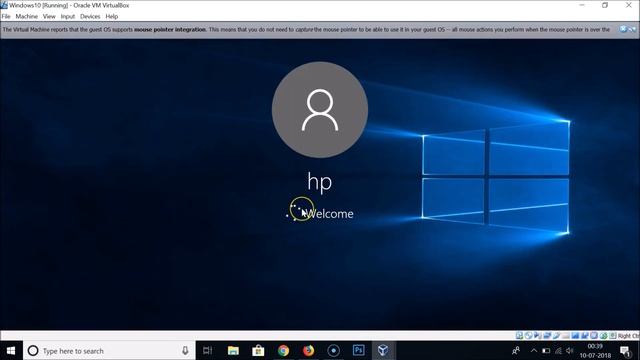Click the volume speaker tray icon
Screen dimensions: 640x360
570,351
